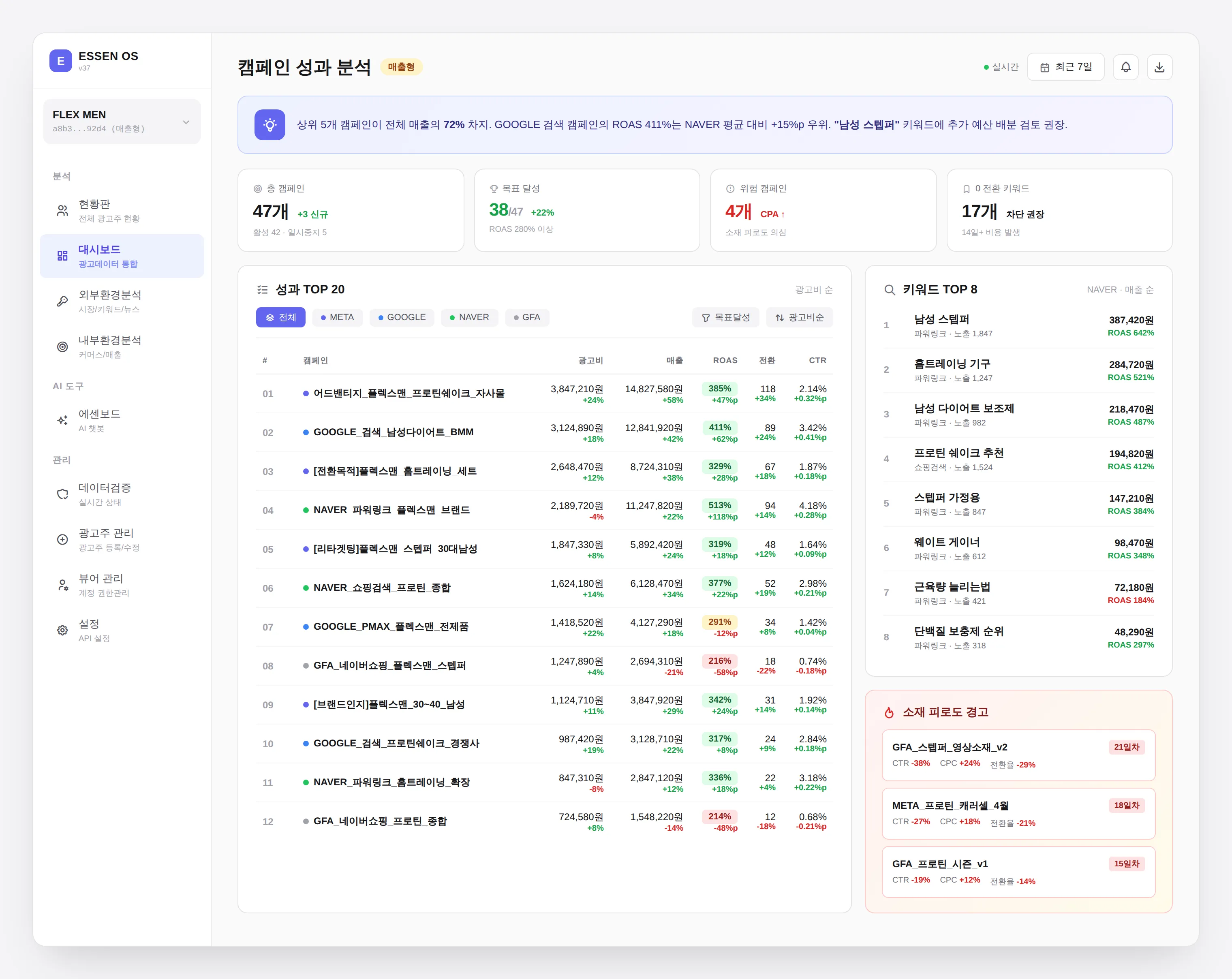Open the META_프로틴_캐러셀_4월 warning card
1232x979 pixels.
coord(1018,813)
